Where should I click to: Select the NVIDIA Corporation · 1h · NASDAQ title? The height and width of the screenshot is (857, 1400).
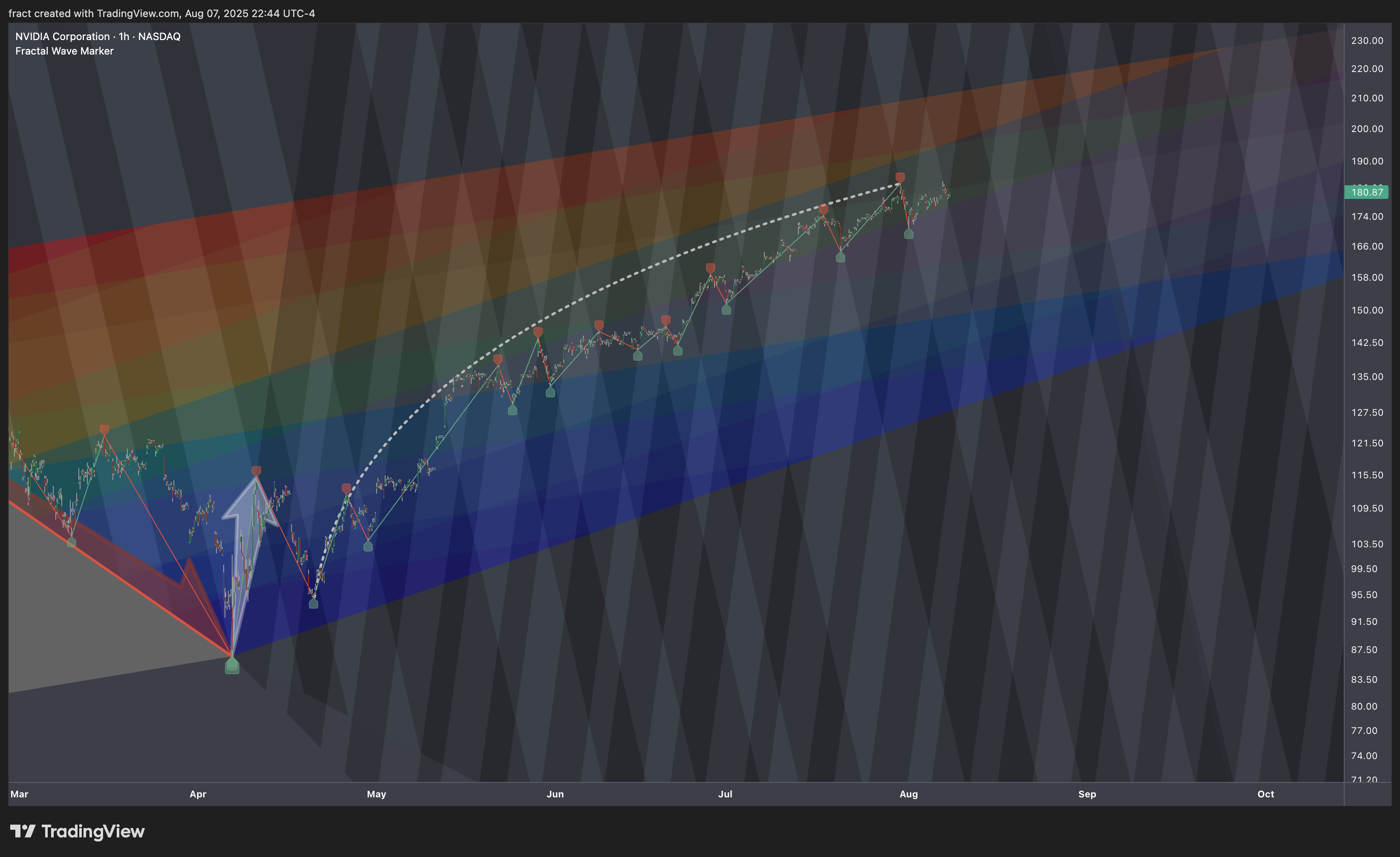tap(98, 36)
